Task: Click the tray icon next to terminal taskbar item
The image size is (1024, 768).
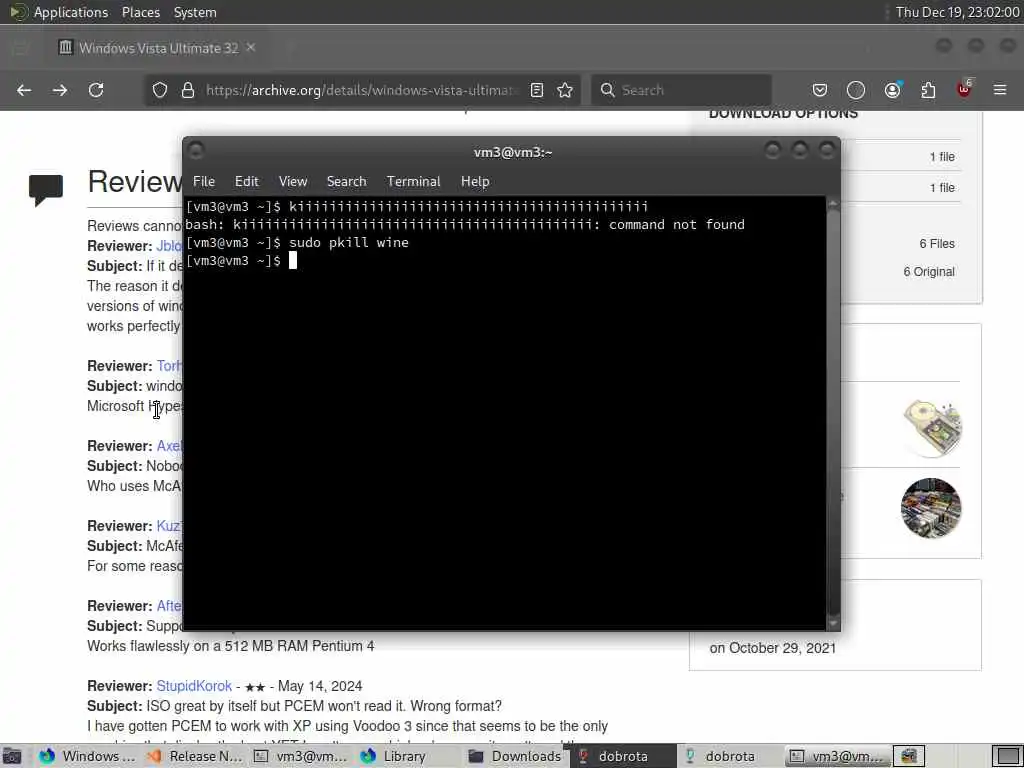Action: coord(909,756)
